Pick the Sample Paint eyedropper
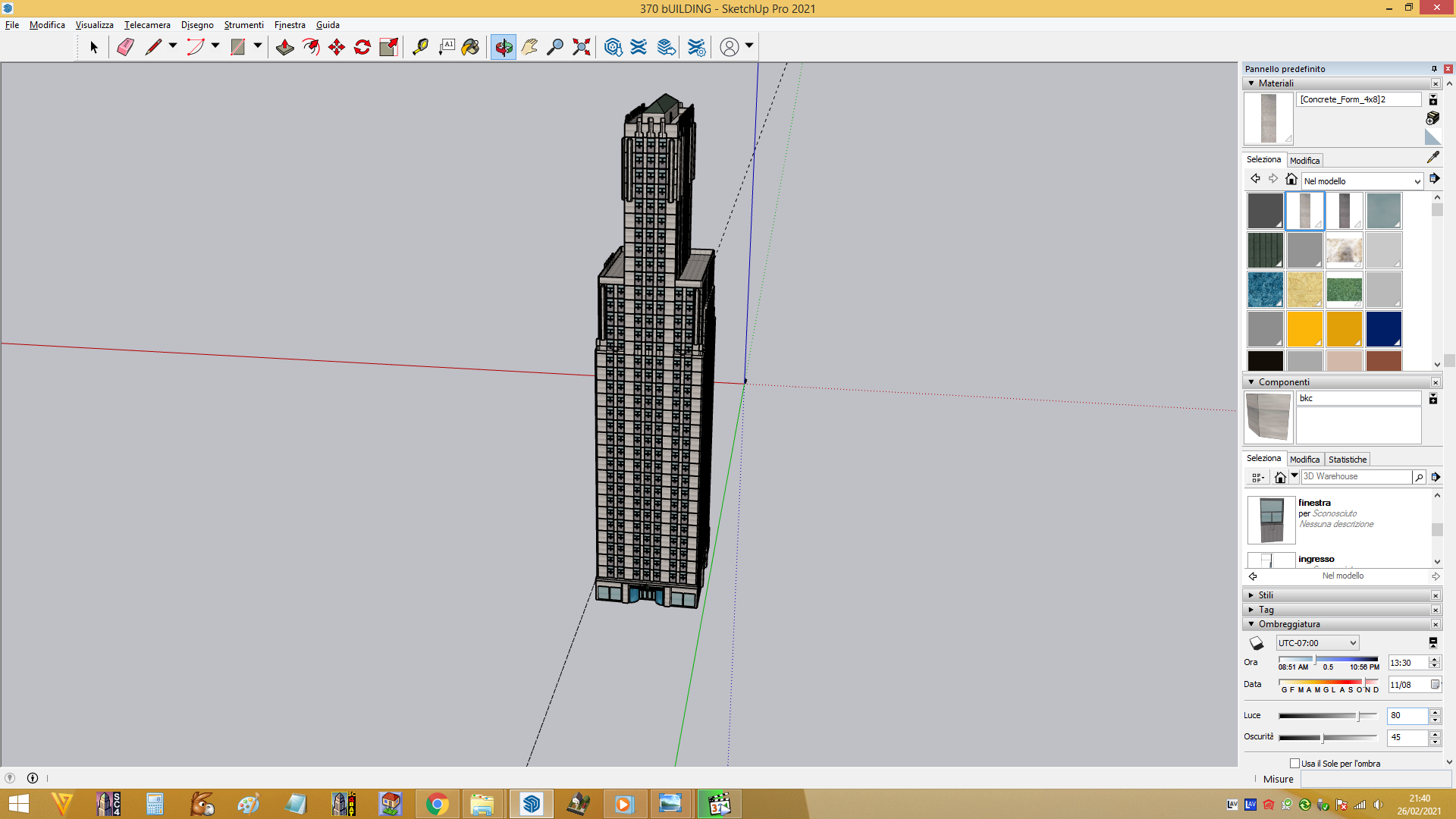The image size is (1456, 819). coord(1432,157)
